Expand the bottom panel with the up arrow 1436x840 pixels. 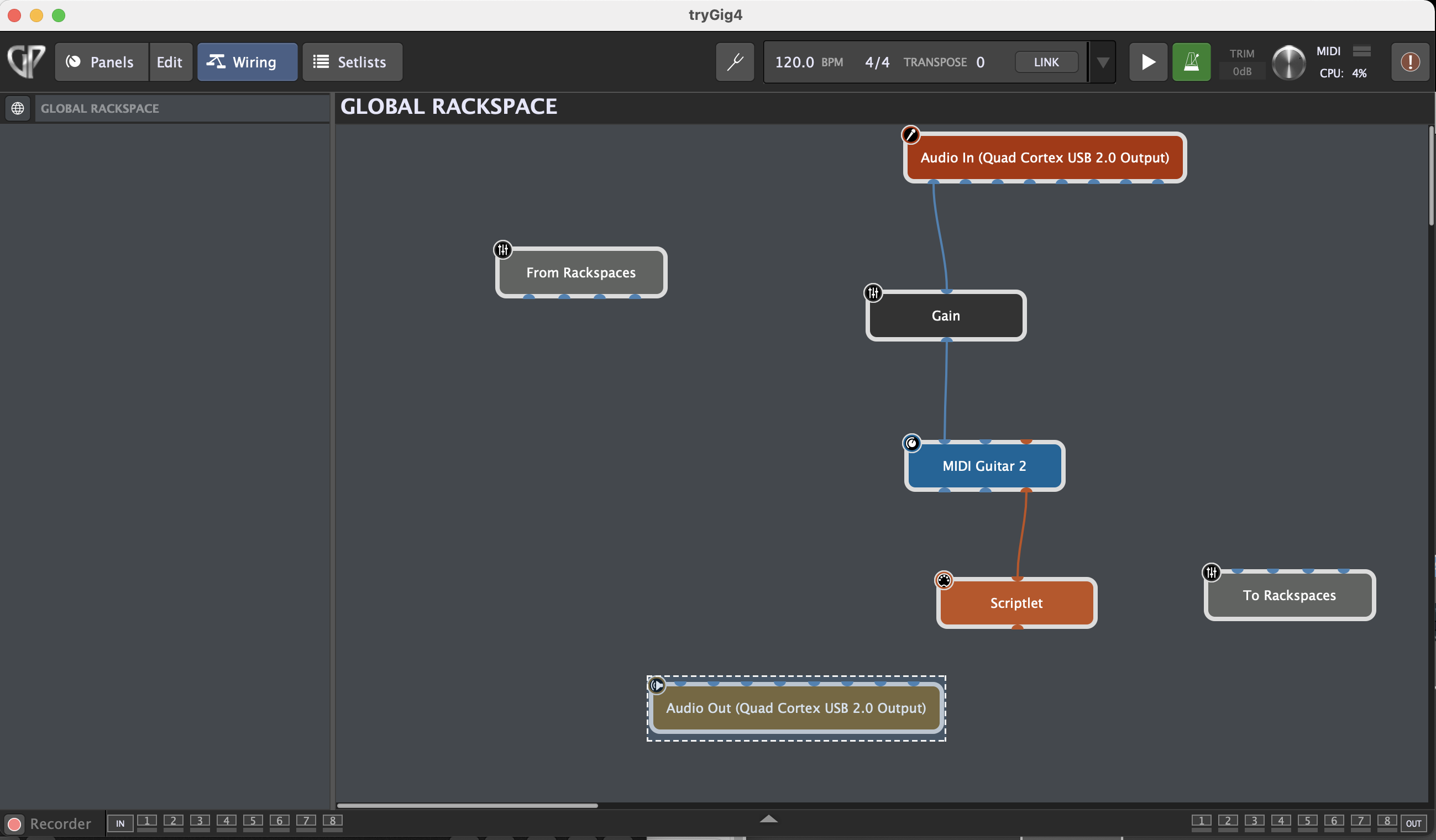[768, 819]
